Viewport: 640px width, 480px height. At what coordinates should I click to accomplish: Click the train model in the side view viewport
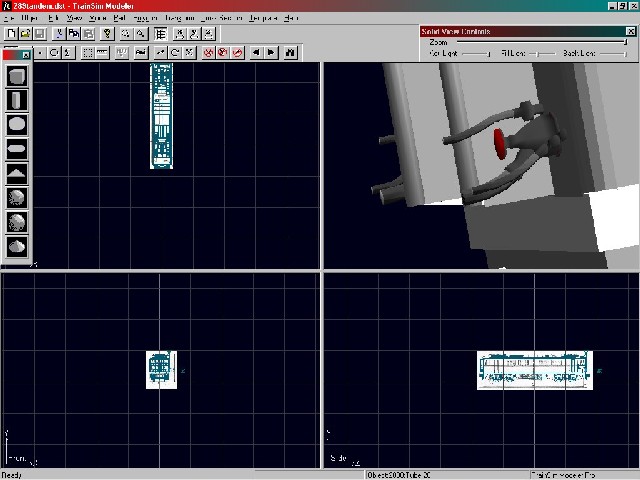point(535,369)
